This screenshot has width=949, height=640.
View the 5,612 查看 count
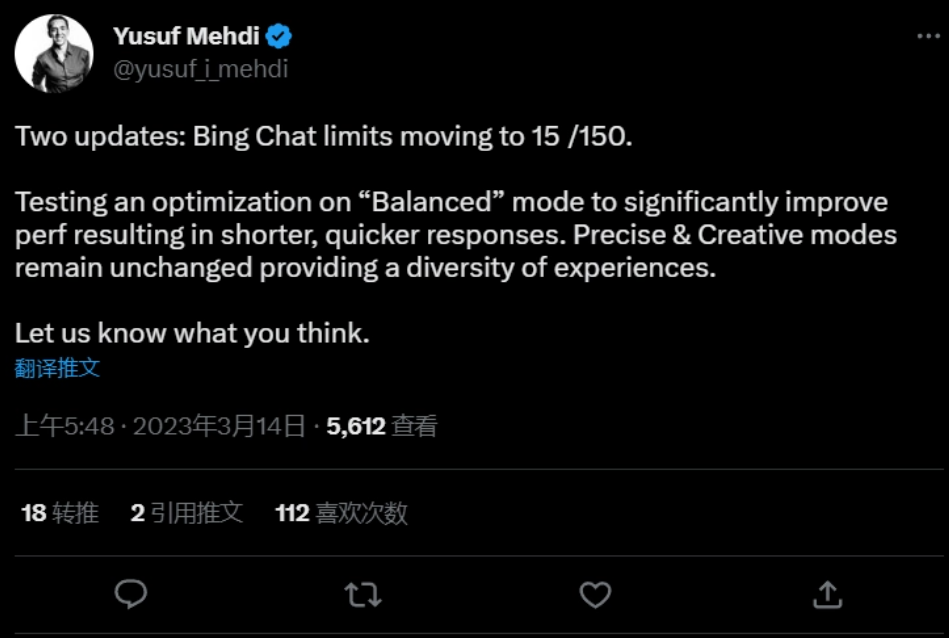click(x=381, y=426)
